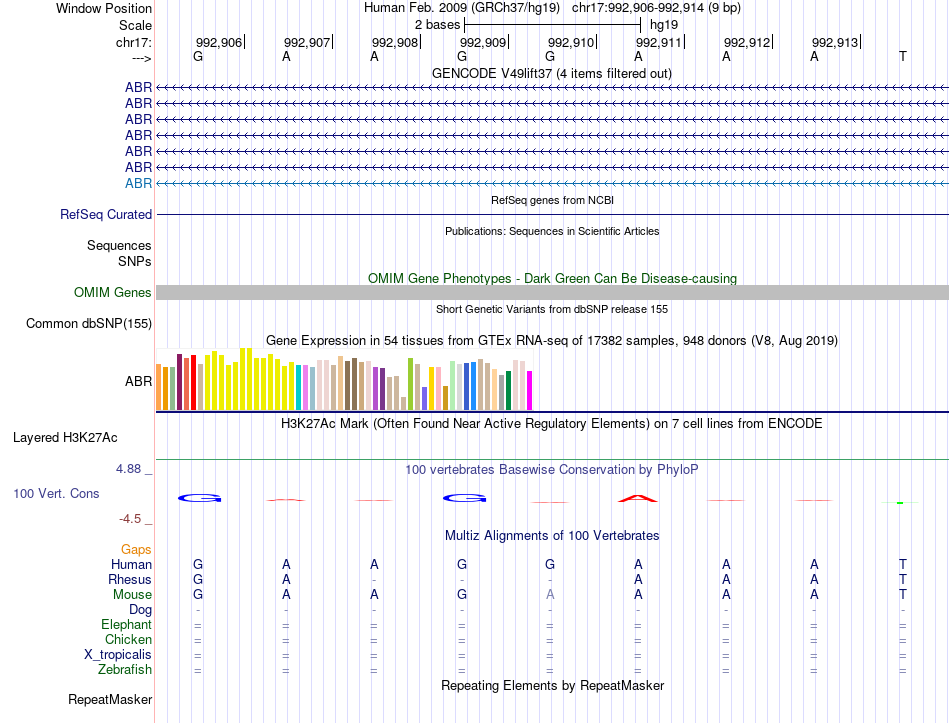The image size is (950, 723).
Task: Click the 4.88 PhyloP upper scale value
Action: tap(128, 468)
